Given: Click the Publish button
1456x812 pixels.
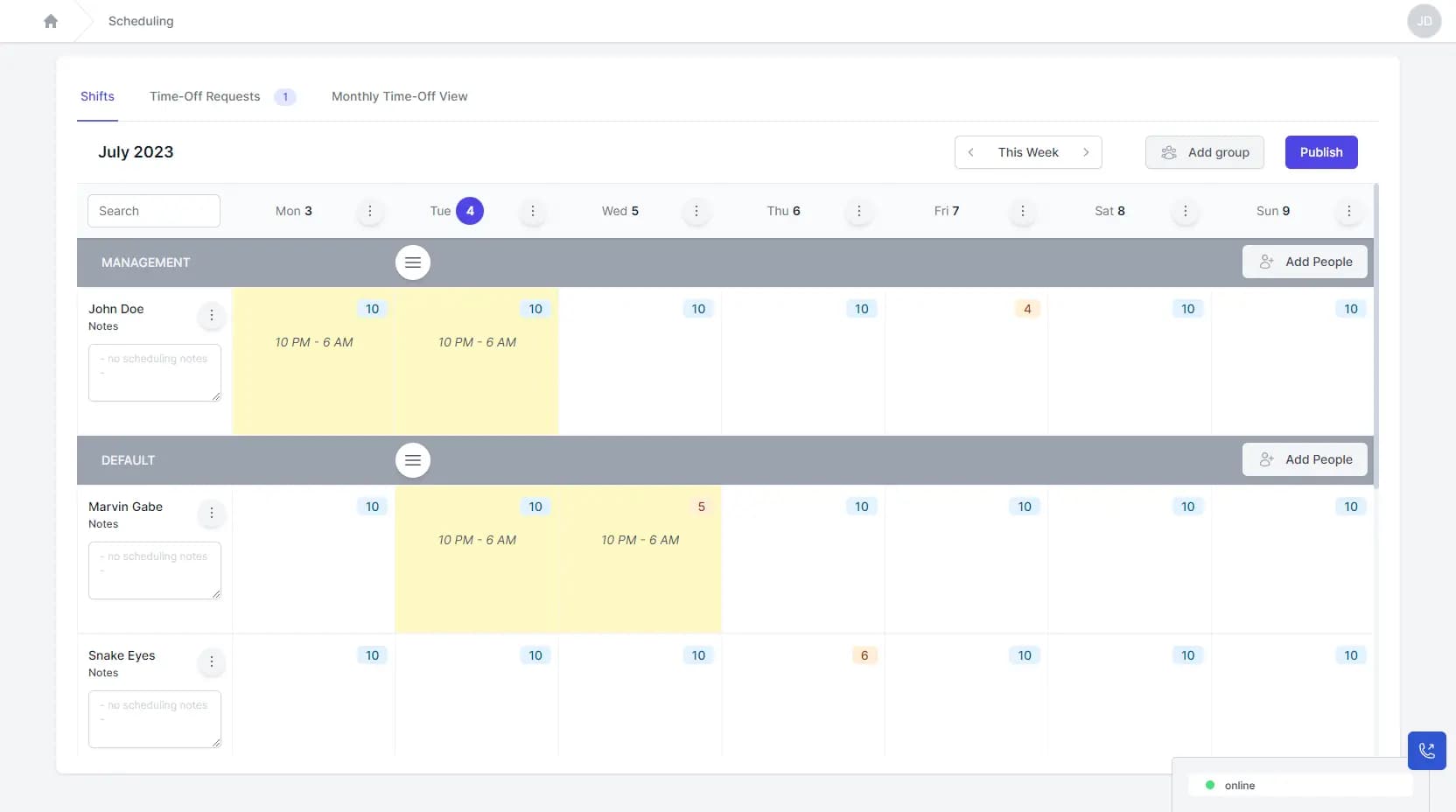Looking at the screenshot, I should (x=1320, y=152).
